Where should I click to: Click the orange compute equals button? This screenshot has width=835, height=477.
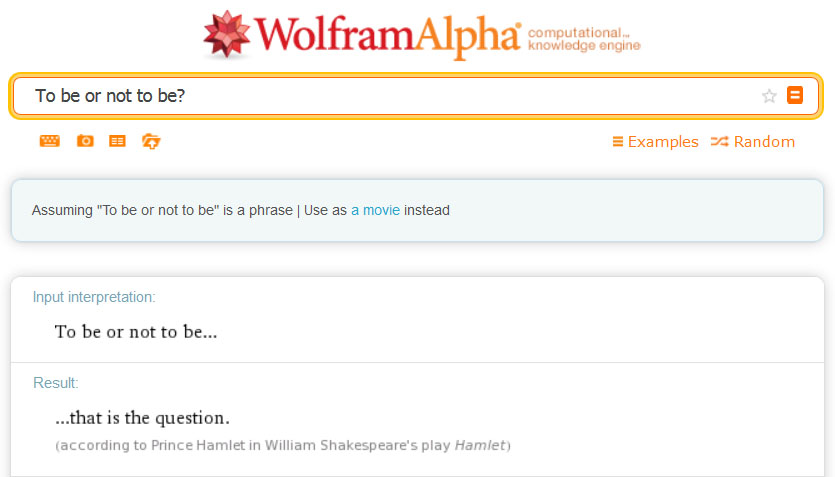pos(795,96)
